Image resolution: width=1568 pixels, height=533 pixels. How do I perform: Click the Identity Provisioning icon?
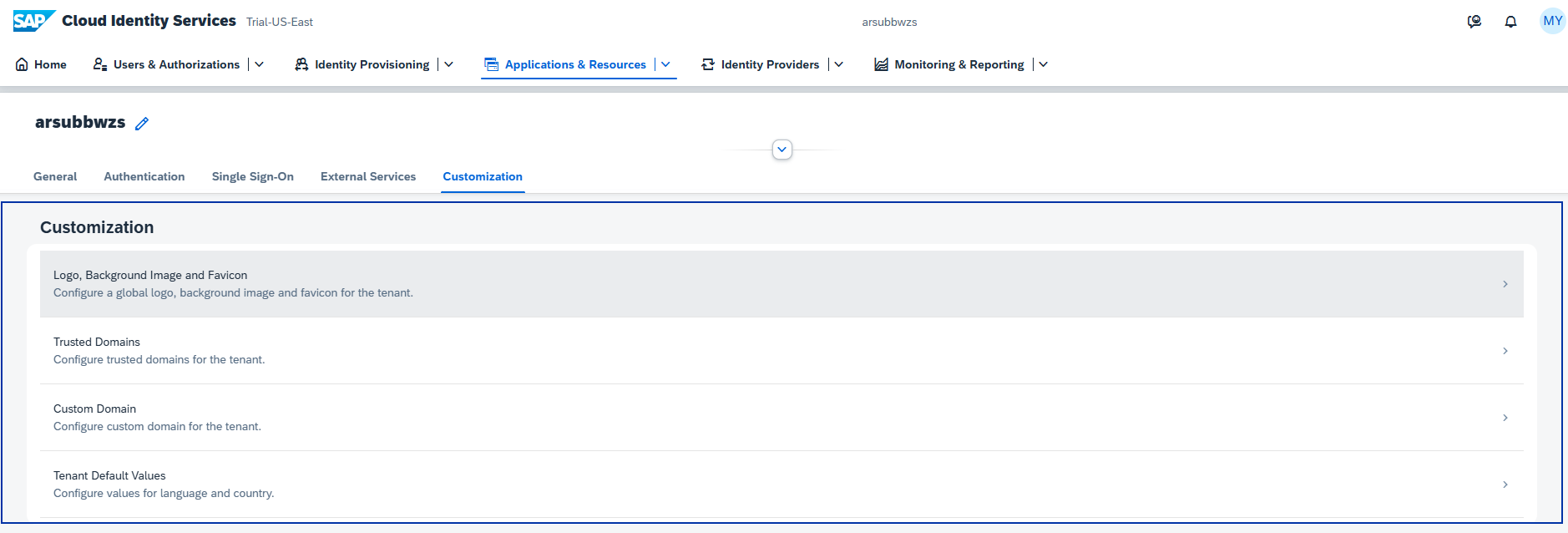[301, 64]
